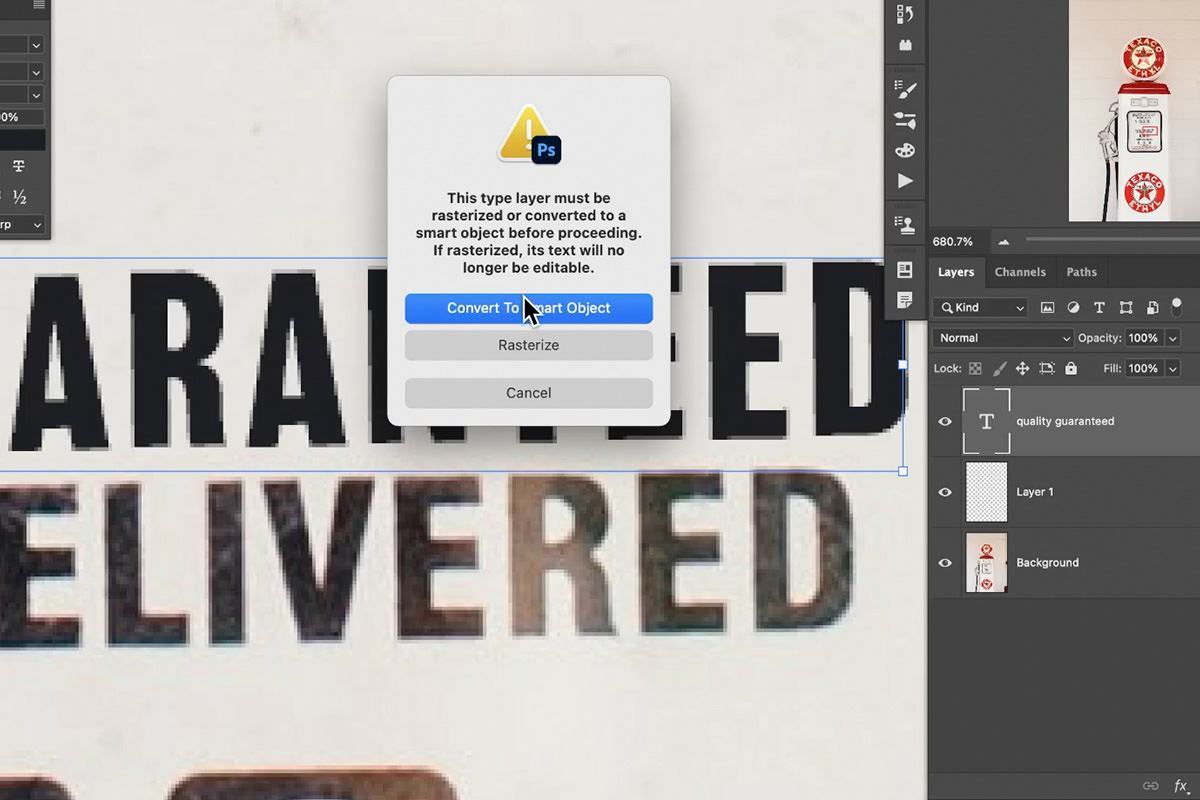
Task: Toggle lock transparent pixels
Action: [x=975, y=369]
